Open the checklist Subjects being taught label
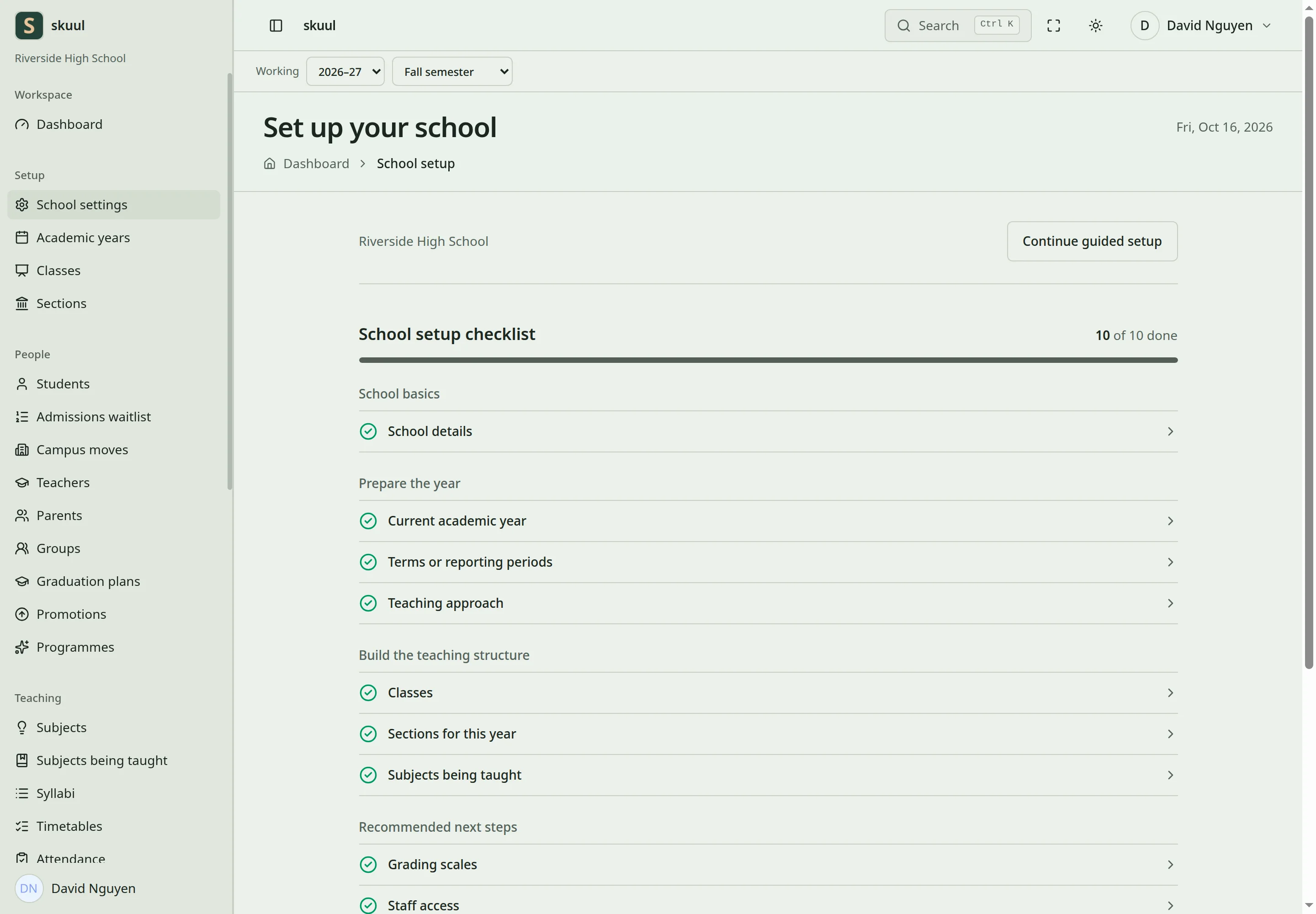This screenshot has height=914, width=1316. pyautogui.click(x=454, y=776)
